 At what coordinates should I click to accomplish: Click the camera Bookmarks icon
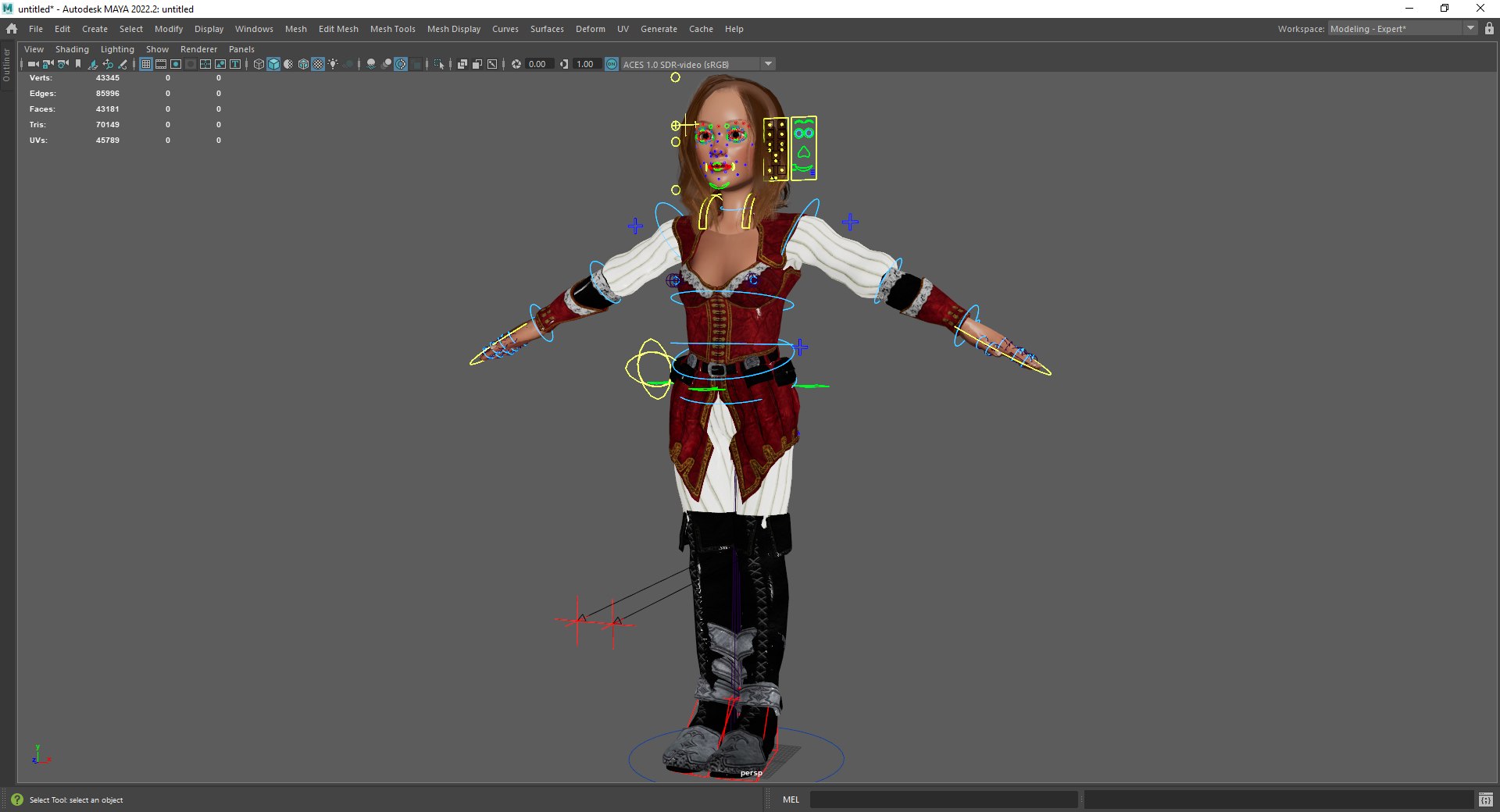point(78,64)
